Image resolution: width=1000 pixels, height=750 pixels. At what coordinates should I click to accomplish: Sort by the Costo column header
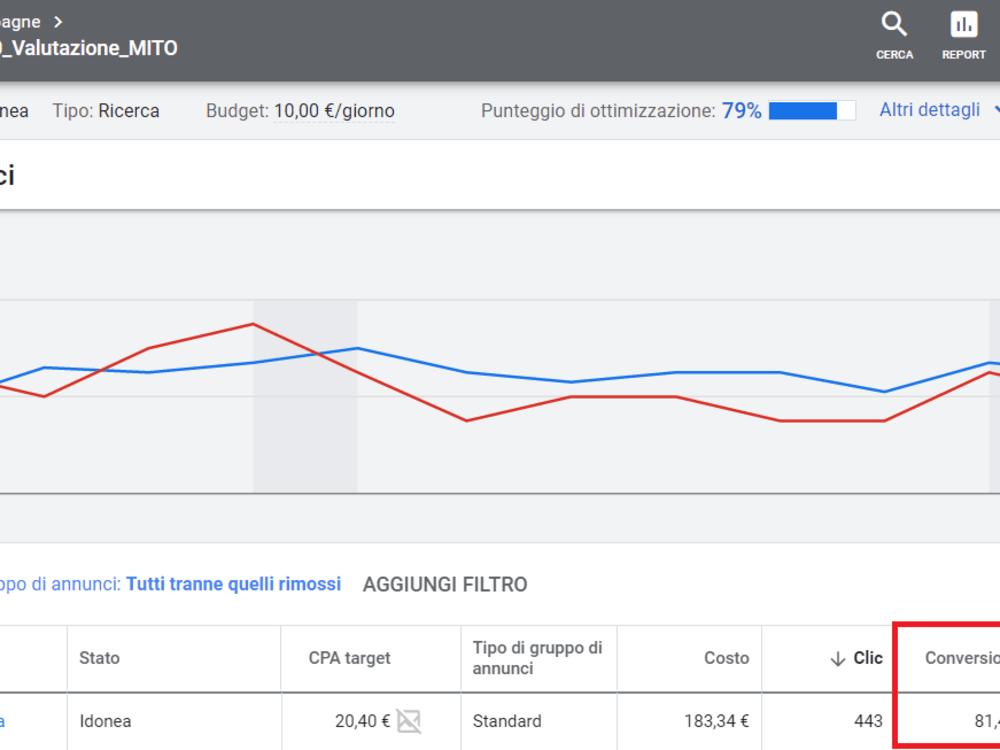click(x=726, y=658)
